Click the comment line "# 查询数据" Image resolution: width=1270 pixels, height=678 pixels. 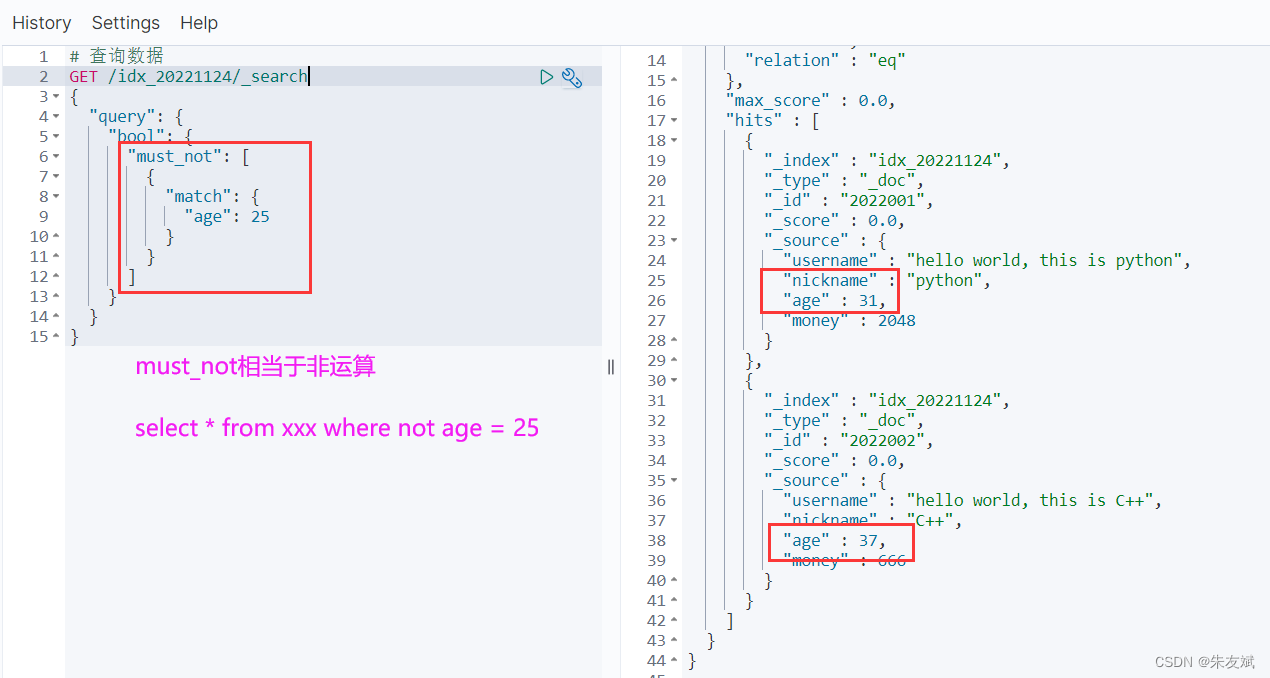[116, 57]
